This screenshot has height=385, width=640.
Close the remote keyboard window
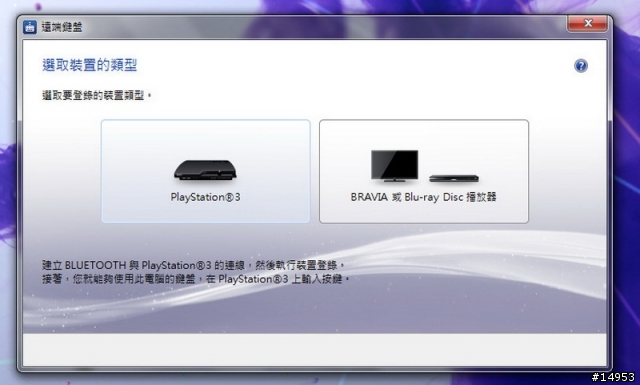pos(588,23)
